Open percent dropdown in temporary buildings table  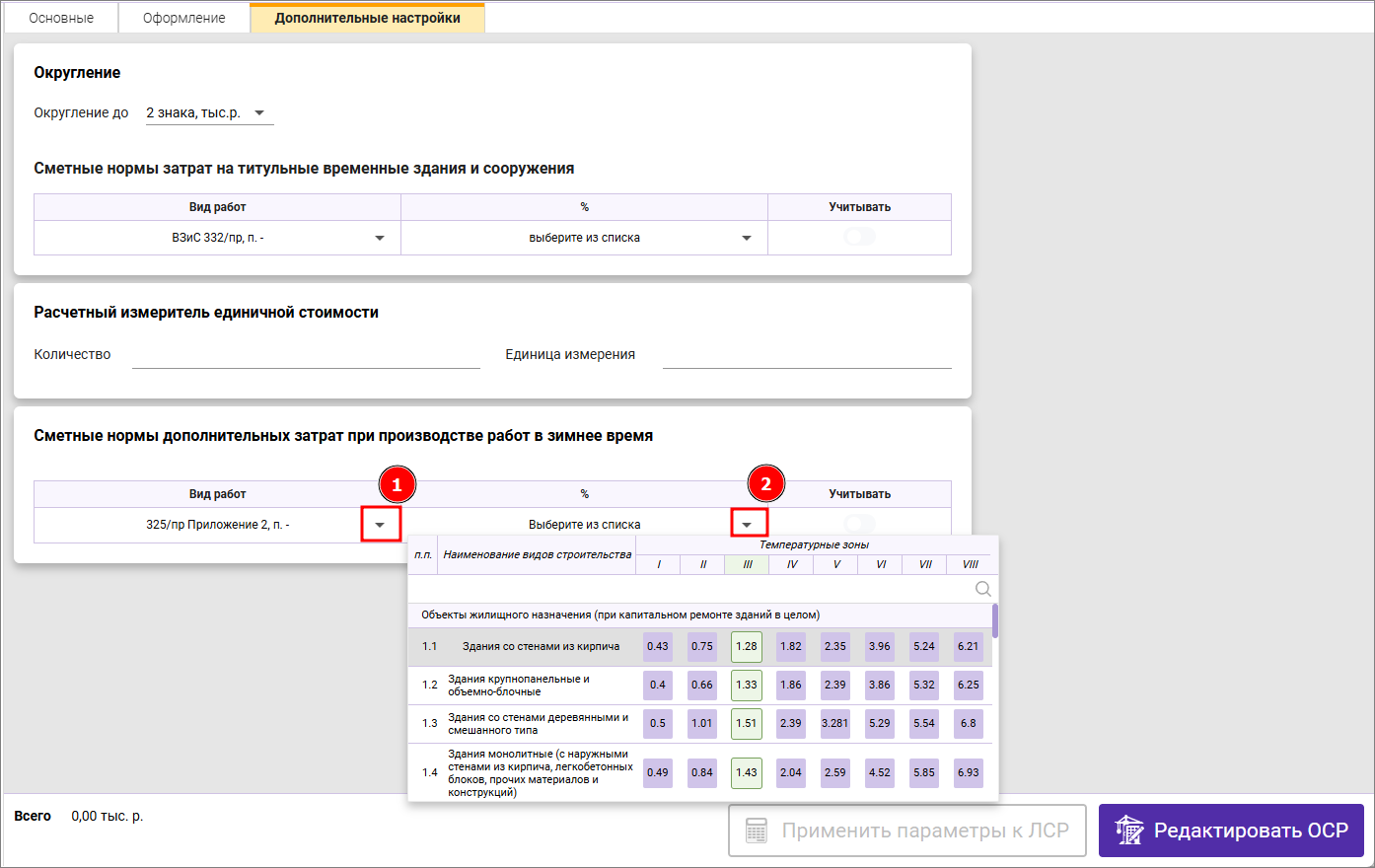(x=747, y=238)
